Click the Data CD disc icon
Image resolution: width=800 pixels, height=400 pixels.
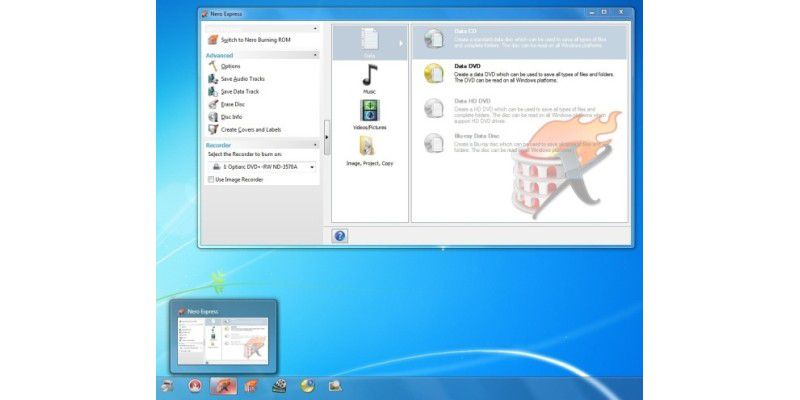click(434, 39)
